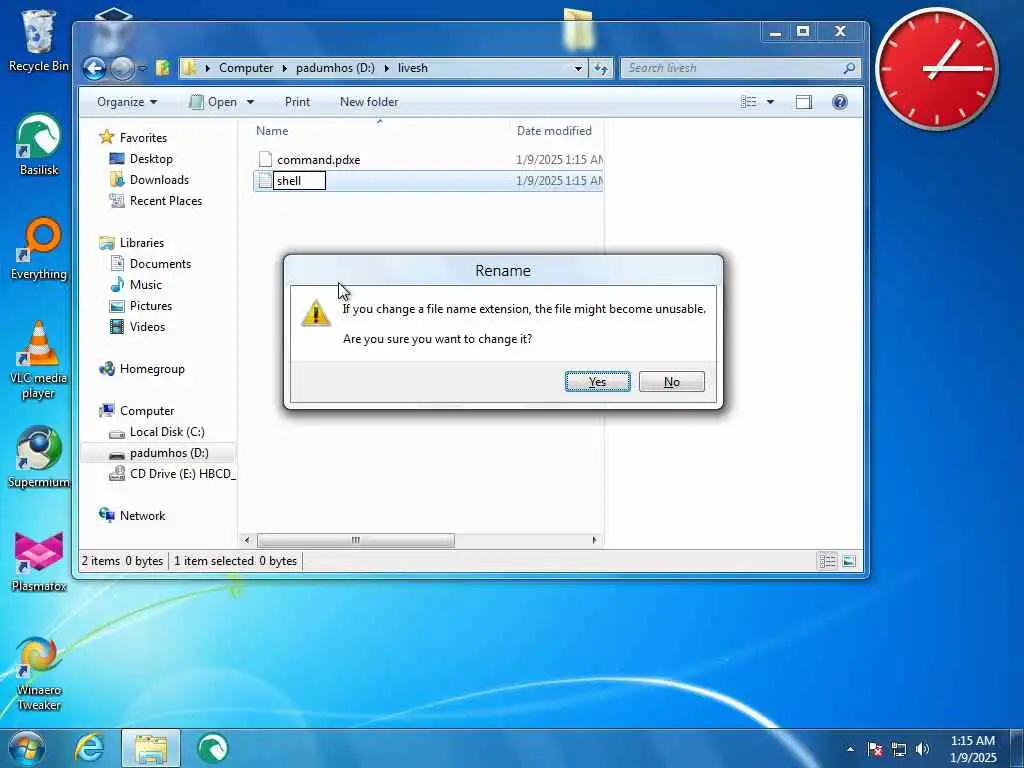Click the volume speaker tray icon
The image size is (1024, 768).
[x=923, y=749]
